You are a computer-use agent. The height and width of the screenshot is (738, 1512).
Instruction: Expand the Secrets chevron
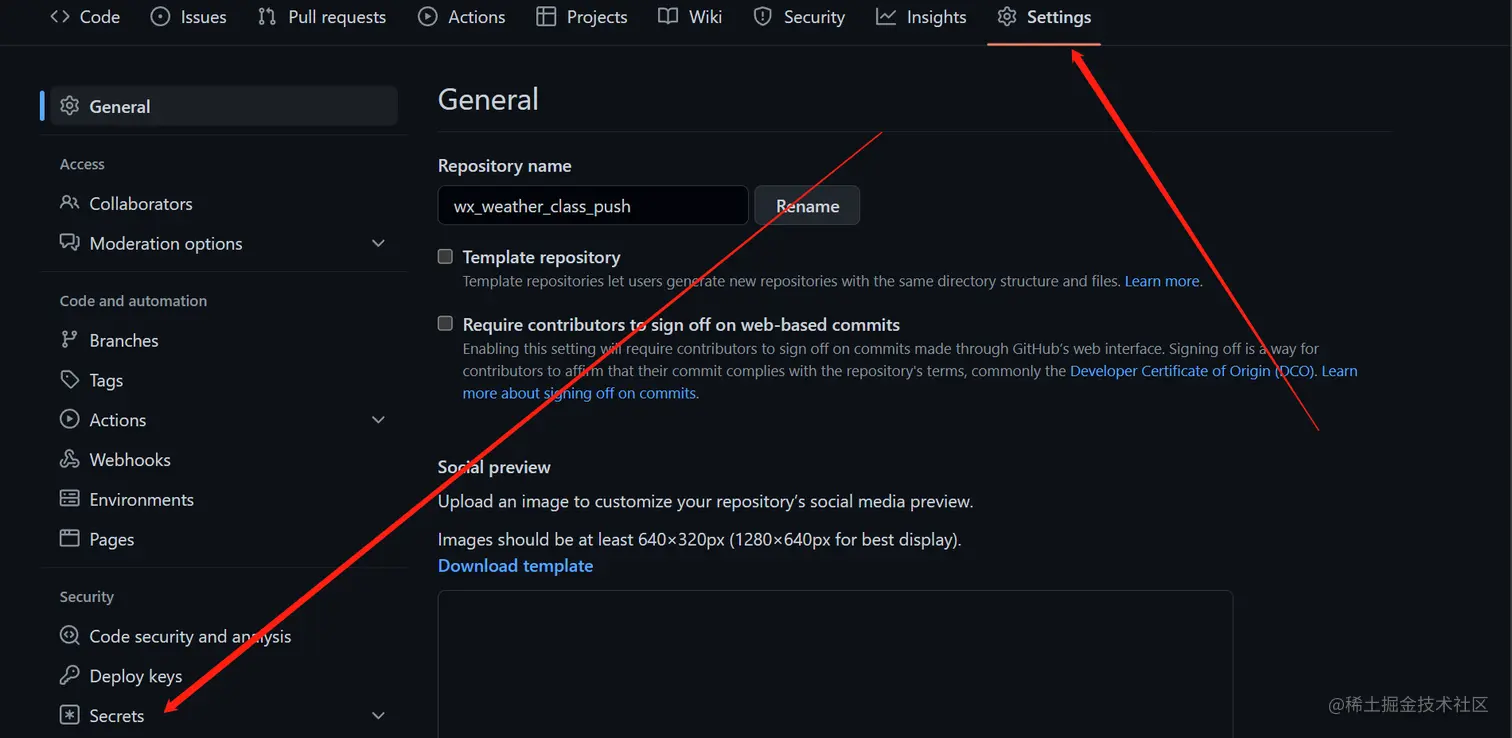(378, 716)
